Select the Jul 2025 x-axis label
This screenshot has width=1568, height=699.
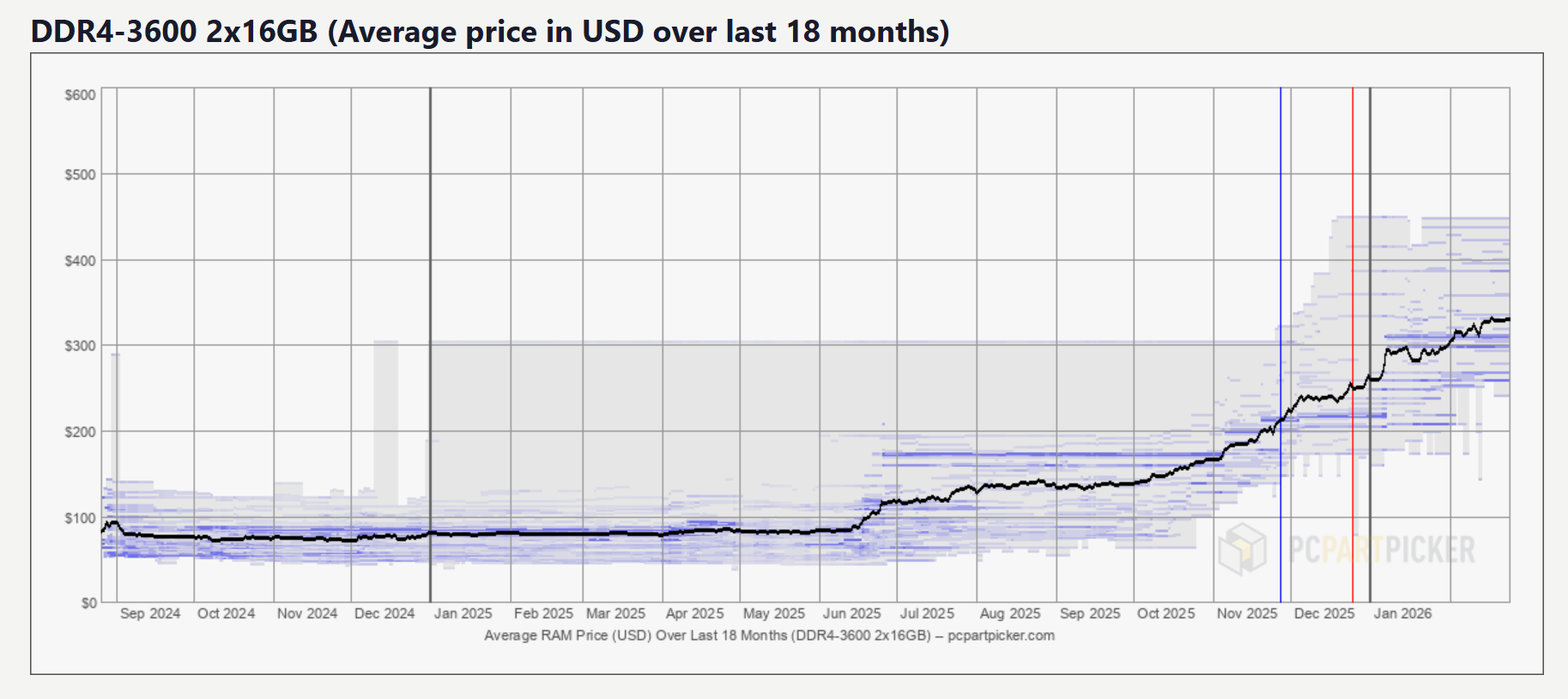pyautogui.click(x=927, y=614)
